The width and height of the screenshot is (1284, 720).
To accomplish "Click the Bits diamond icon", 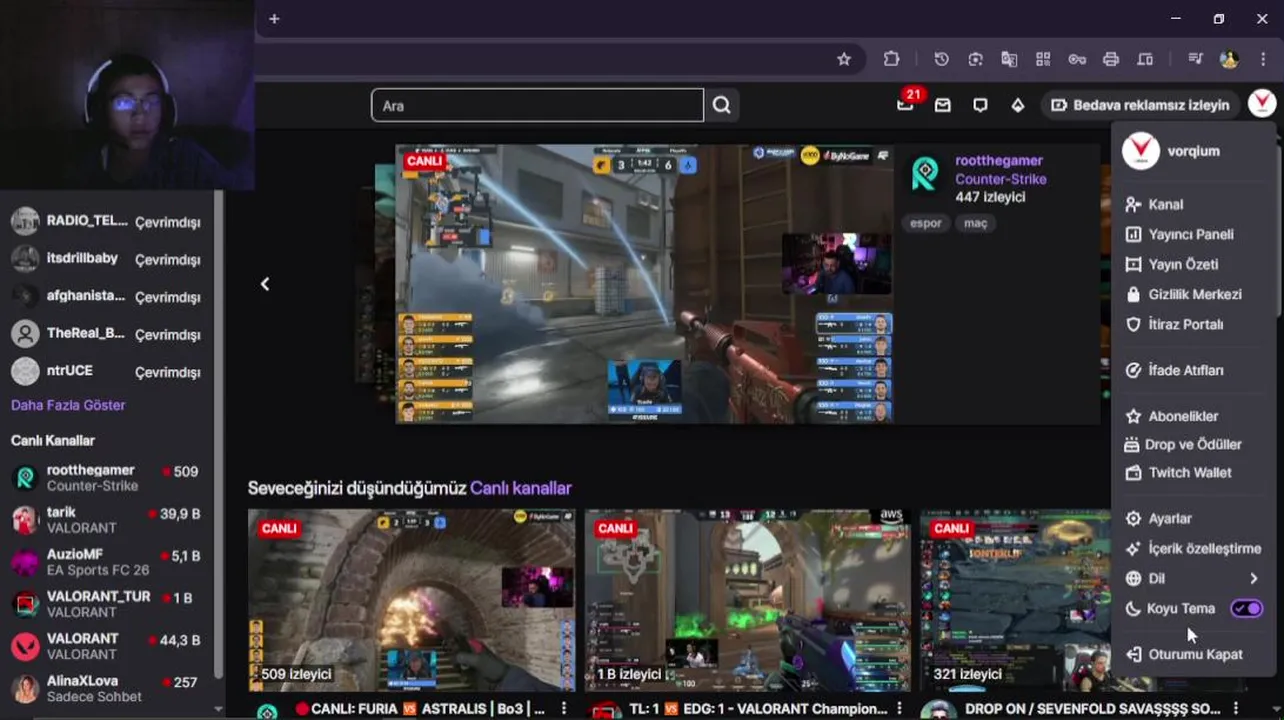I will pyautogui.click(x=1018, y=105).
